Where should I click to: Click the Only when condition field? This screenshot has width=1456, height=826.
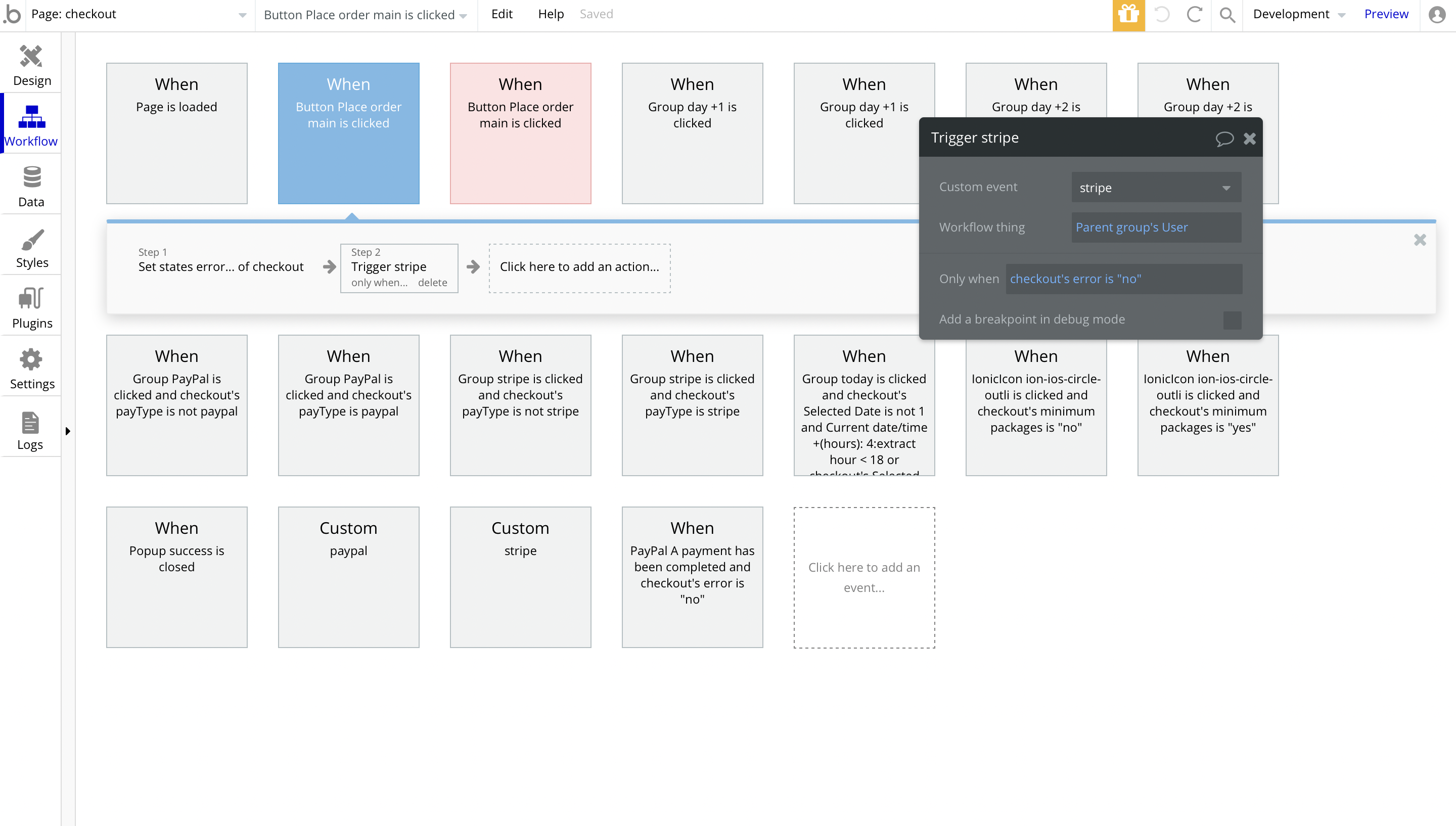click(1123, 279)
